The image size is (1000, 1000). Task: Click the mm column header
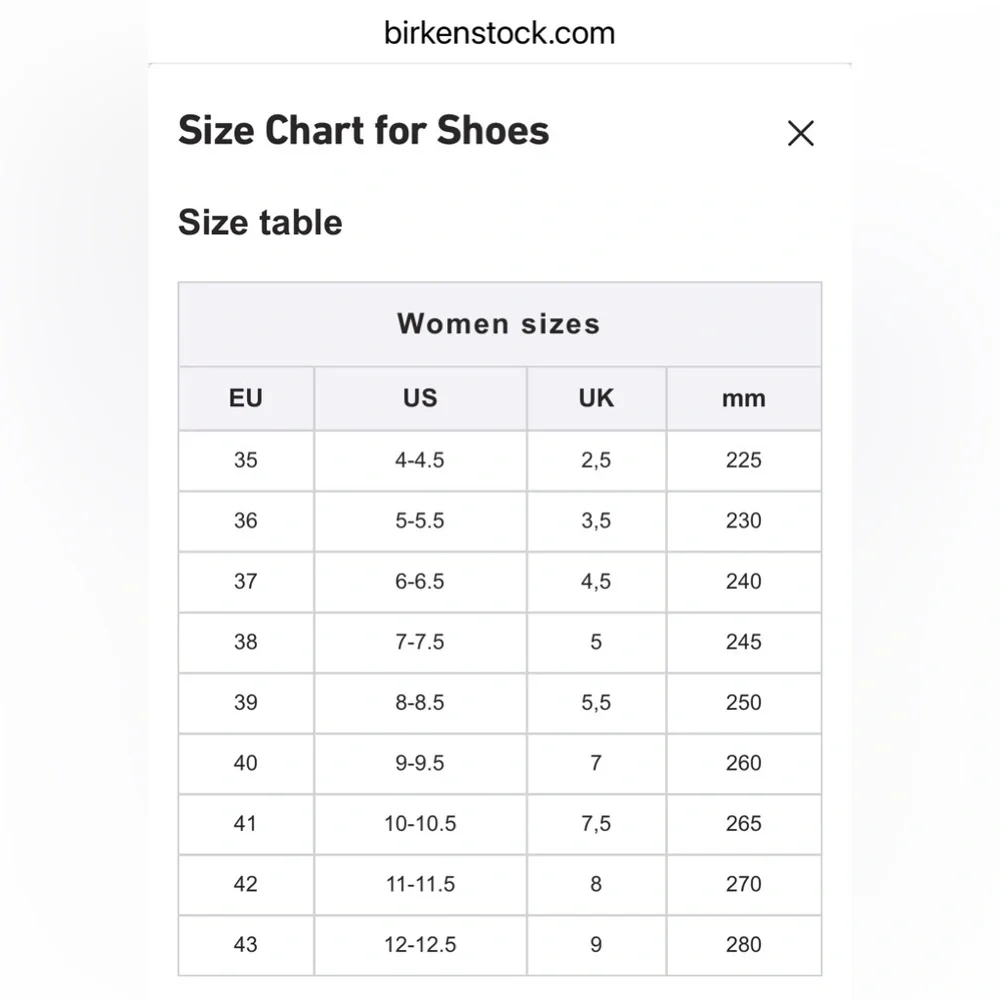[x=743, y=398]
